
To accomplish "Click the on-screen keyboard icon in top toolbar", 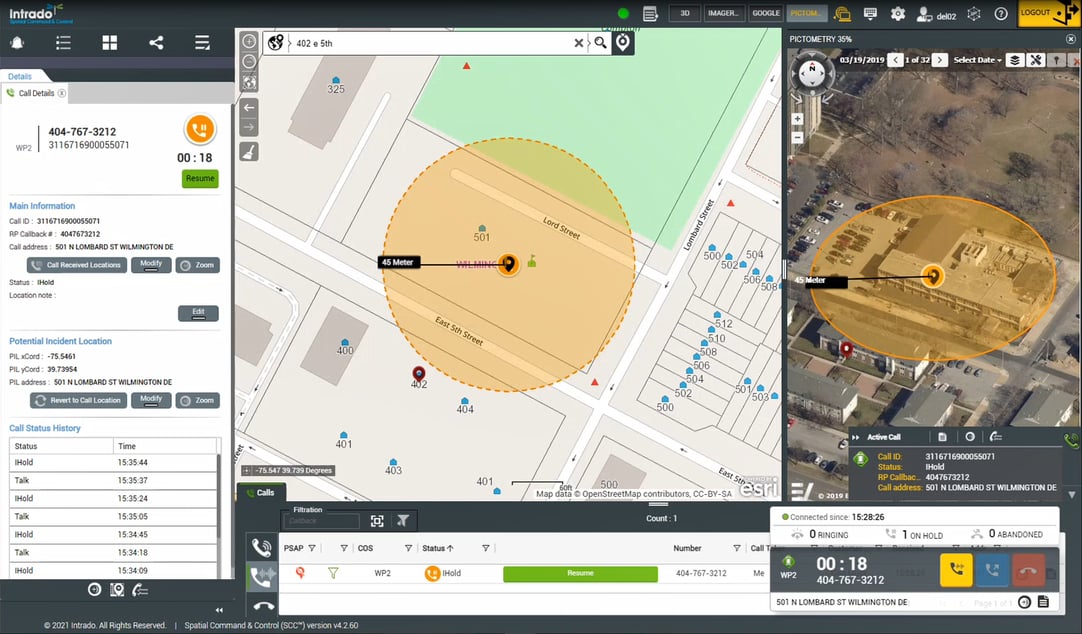I will pos(868,13).
